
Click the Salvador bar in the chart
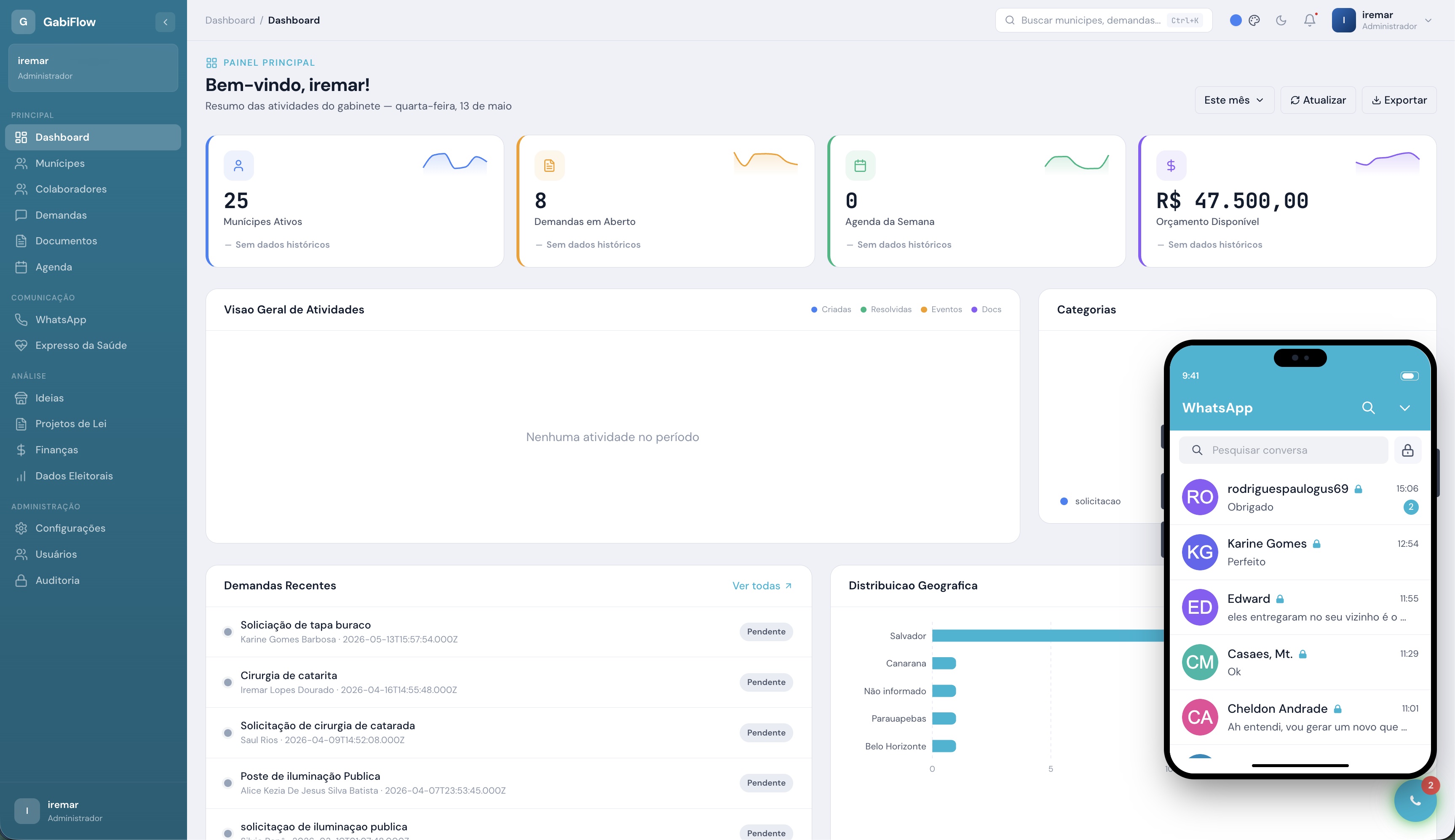tap(1048, 636)
